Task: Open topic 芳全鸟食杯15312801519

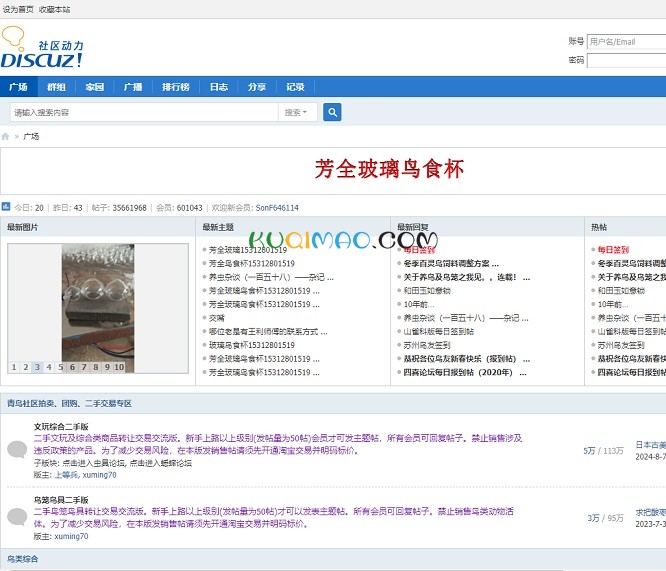Action: pyautogui.click(x=251, y=263)
